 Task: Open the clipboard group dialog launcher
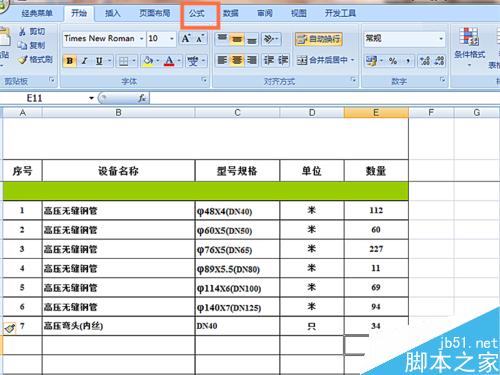(52, 80)
